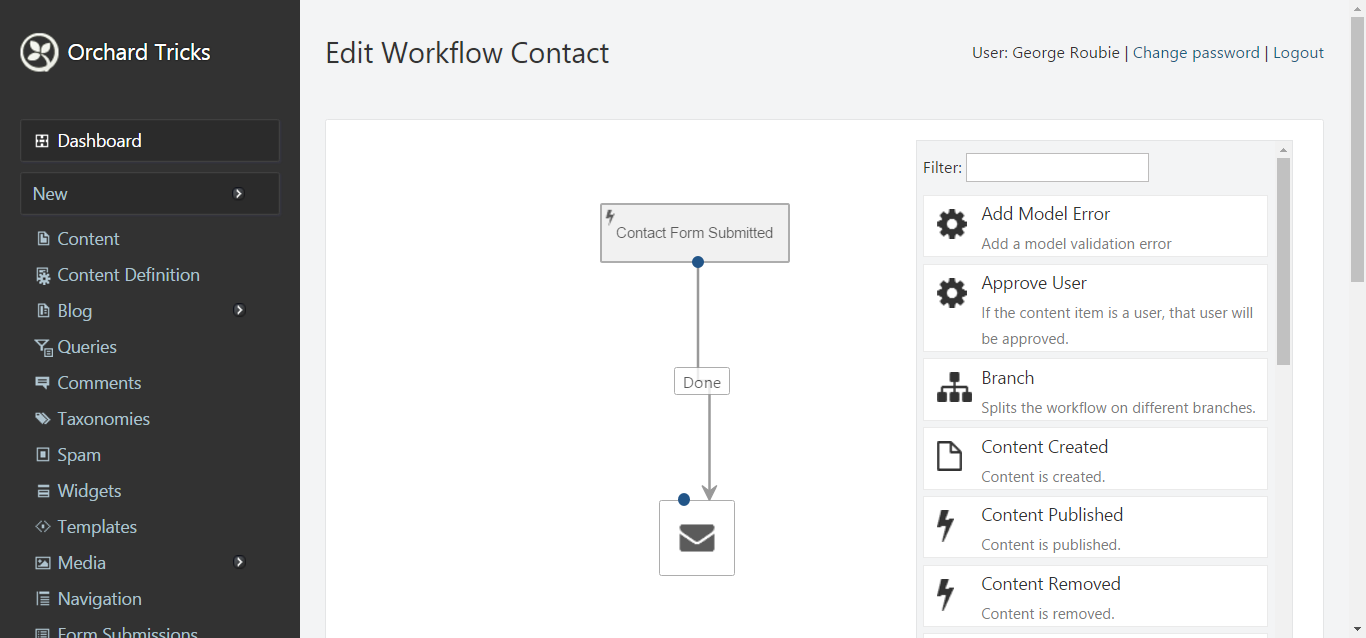Open the Dashboard menu item

pyautogui.click(x=150, y=141)
